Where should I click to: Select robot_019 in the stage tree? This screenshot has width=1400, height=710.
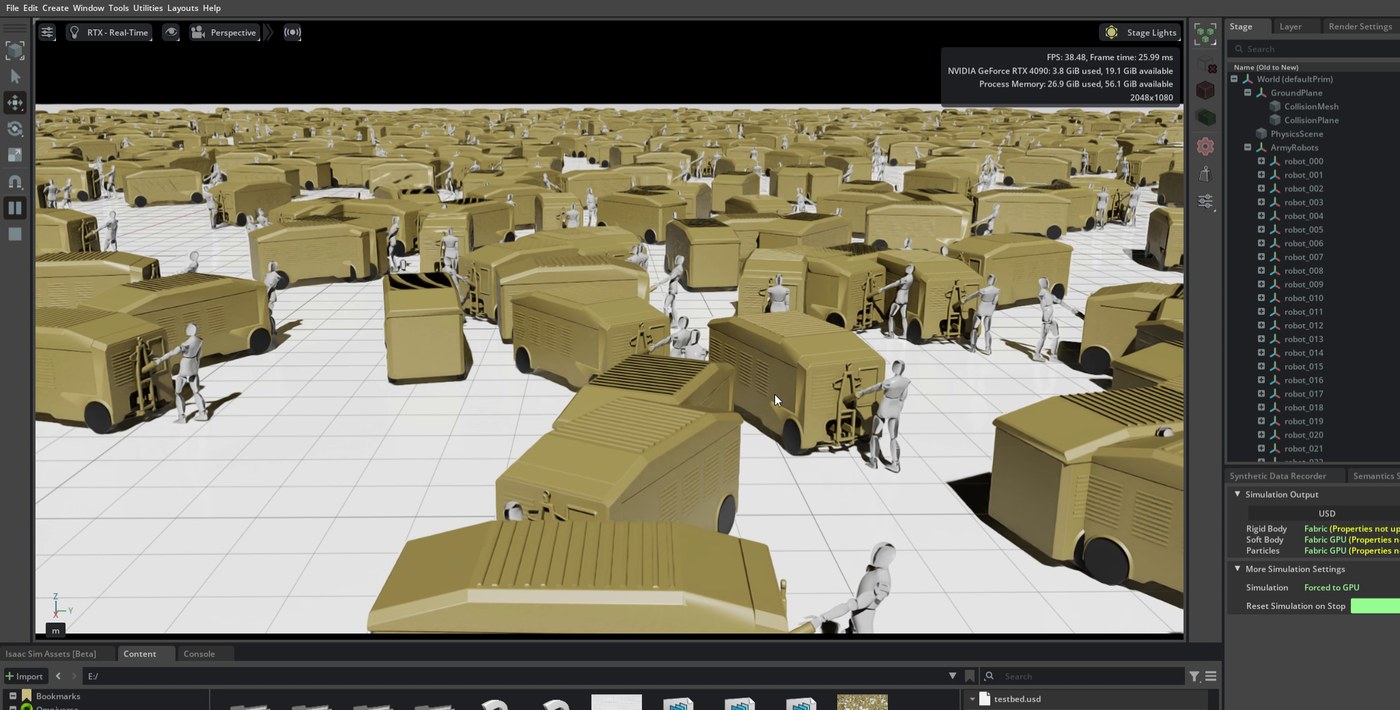[1303, 422]
